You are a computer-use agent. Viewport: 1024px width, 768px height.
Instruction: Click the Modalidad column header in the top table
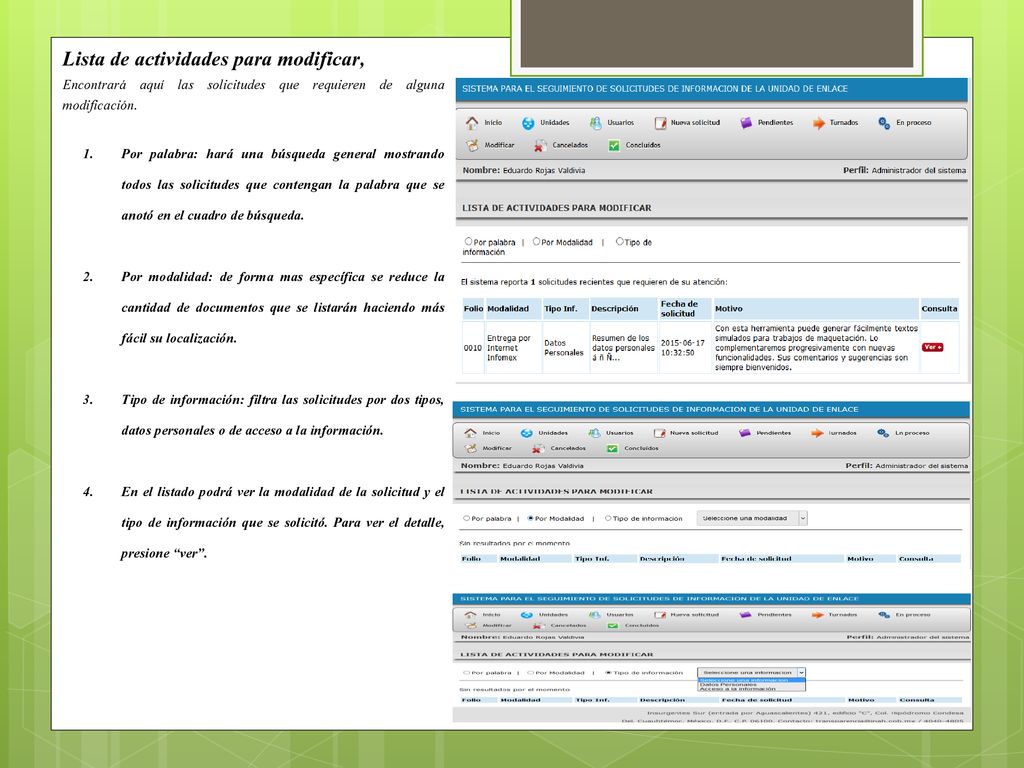pos(513,309)
